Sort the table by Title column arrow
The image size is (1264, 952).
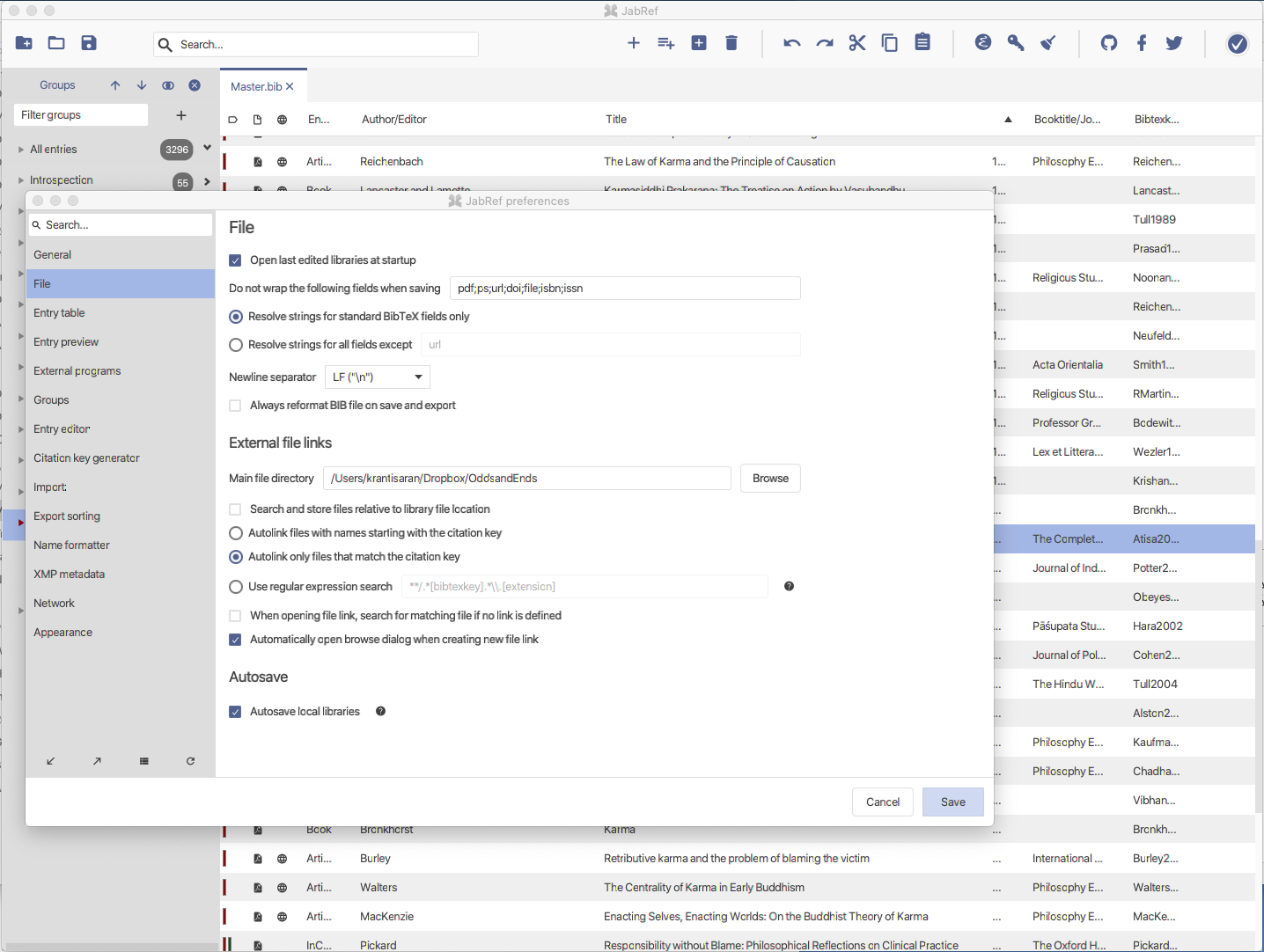click(1008, 120)
